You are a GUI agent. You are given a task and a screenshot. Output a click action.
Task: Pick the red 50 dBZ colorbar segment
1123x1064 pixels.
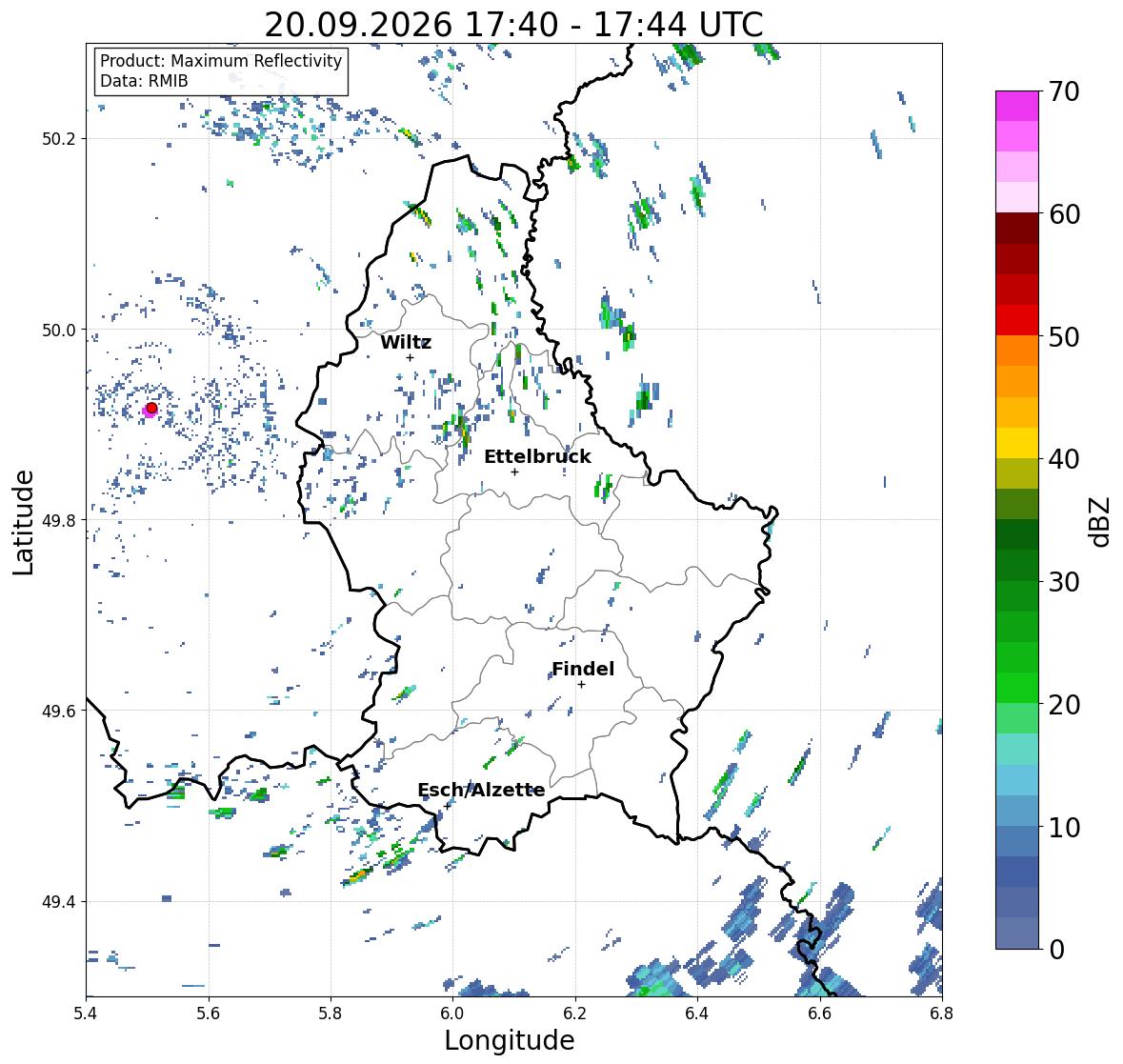click(1017, 320)
